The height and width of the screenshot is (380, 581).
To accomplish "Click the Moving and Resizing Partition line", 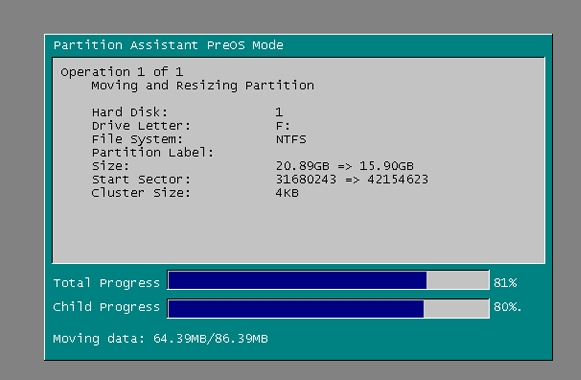I will [203, 86].
